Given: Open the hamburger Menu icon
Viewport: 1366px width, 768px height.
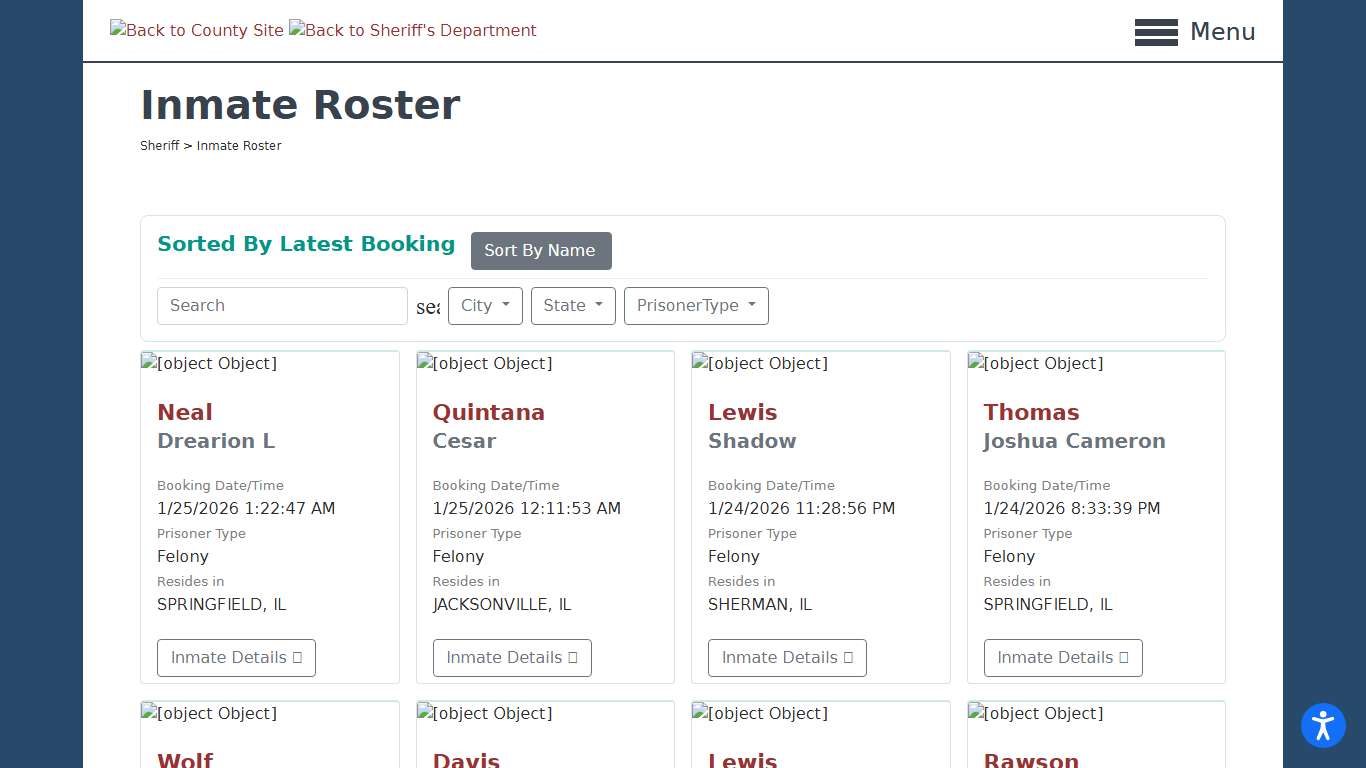Looking at the screenshot, I should click(x=1156, y=32).
